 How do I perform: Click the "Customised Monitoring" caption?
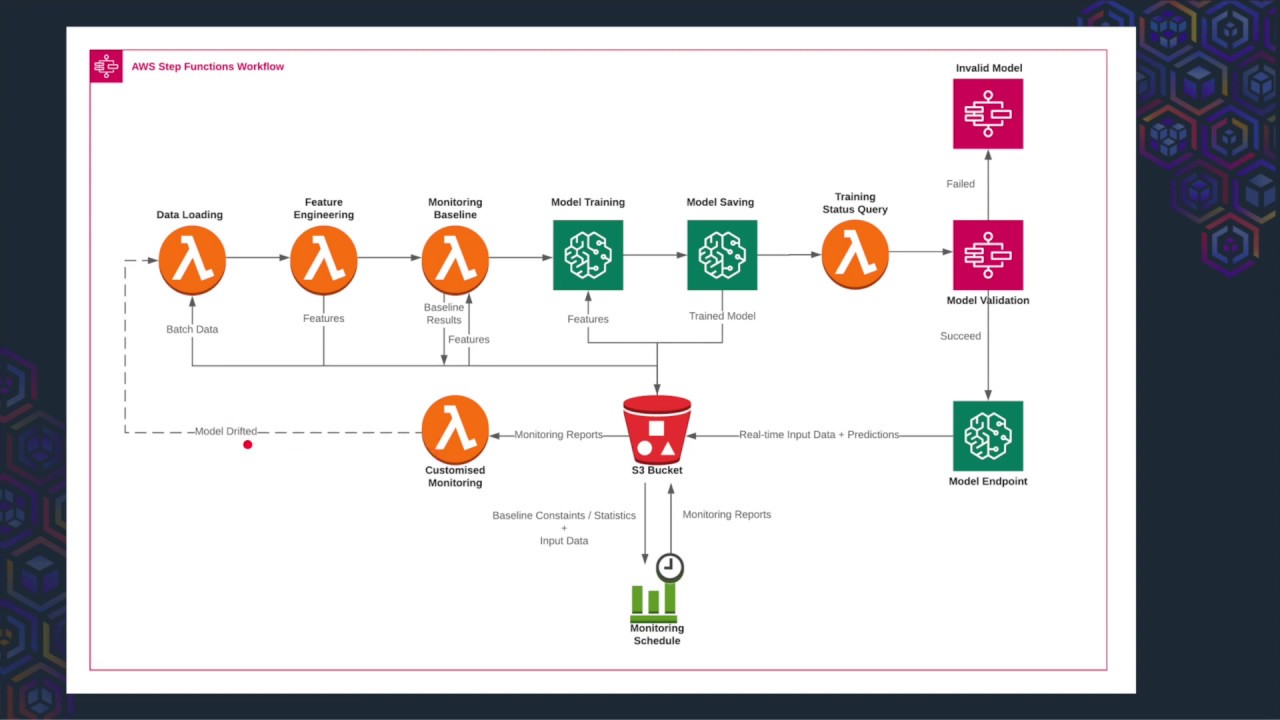(455, 476)
